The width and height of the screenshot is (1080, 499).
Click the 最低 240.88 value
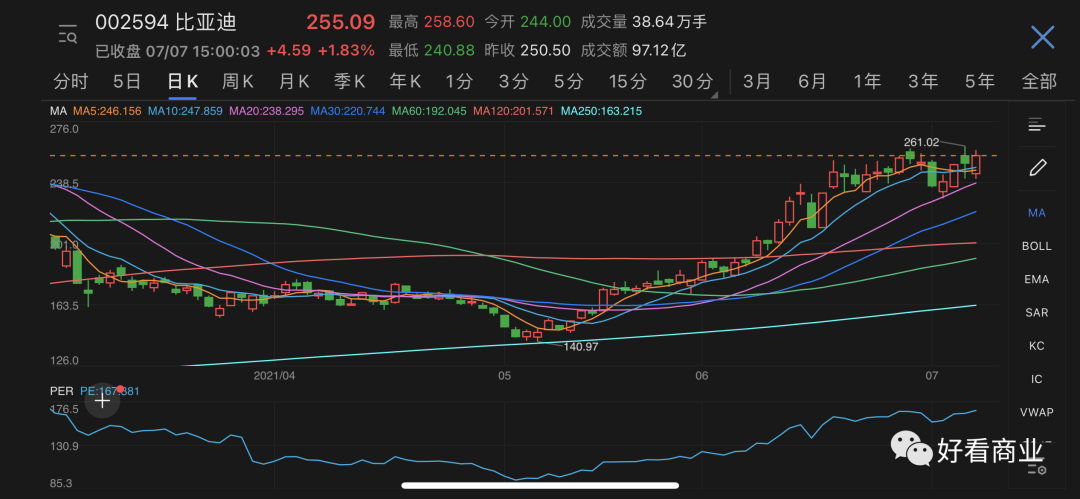(431, 50)
